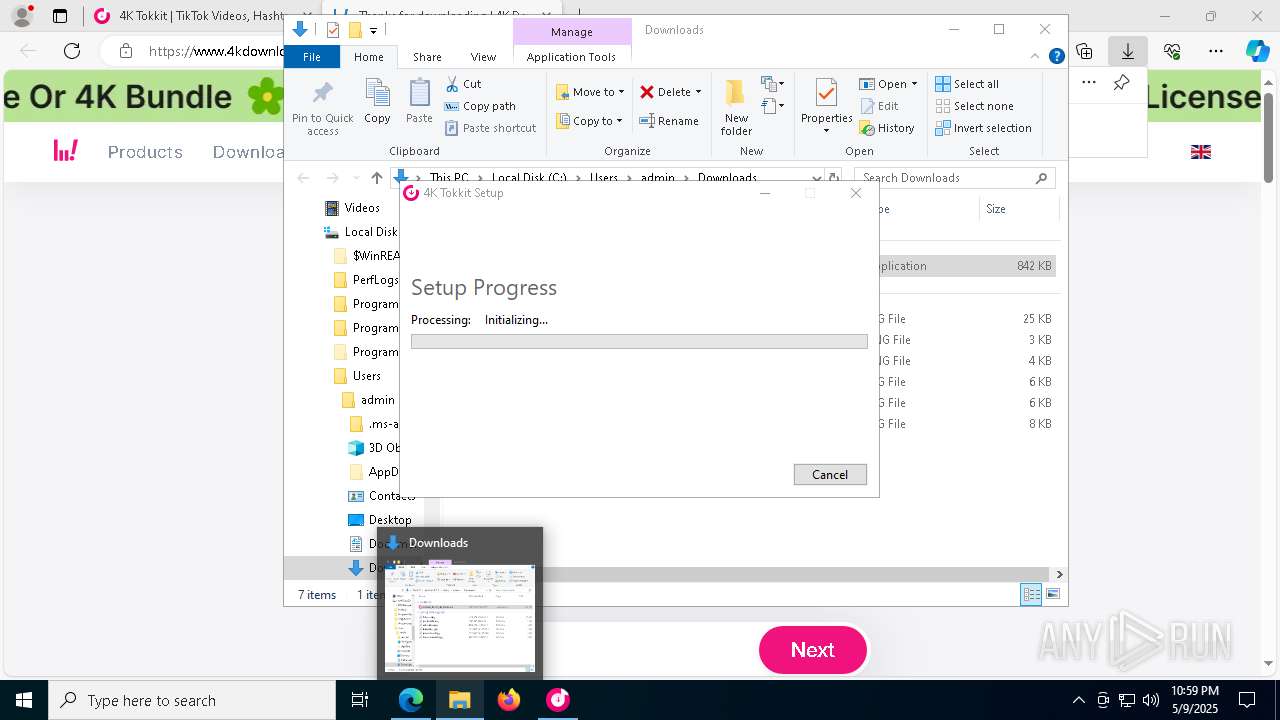Click Select all in ribbon
The width and height of the screenshot is (1280, 720).
pos(967,84)
